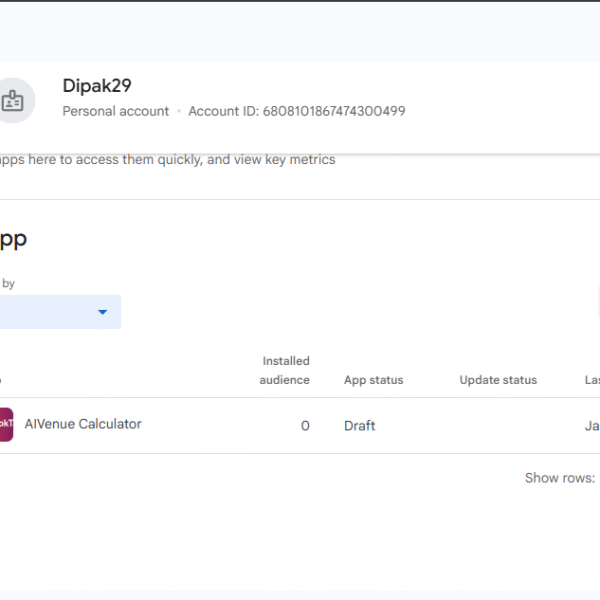600x600 pixels.
Task: Click the Update status column header
Action: point(498,380)
